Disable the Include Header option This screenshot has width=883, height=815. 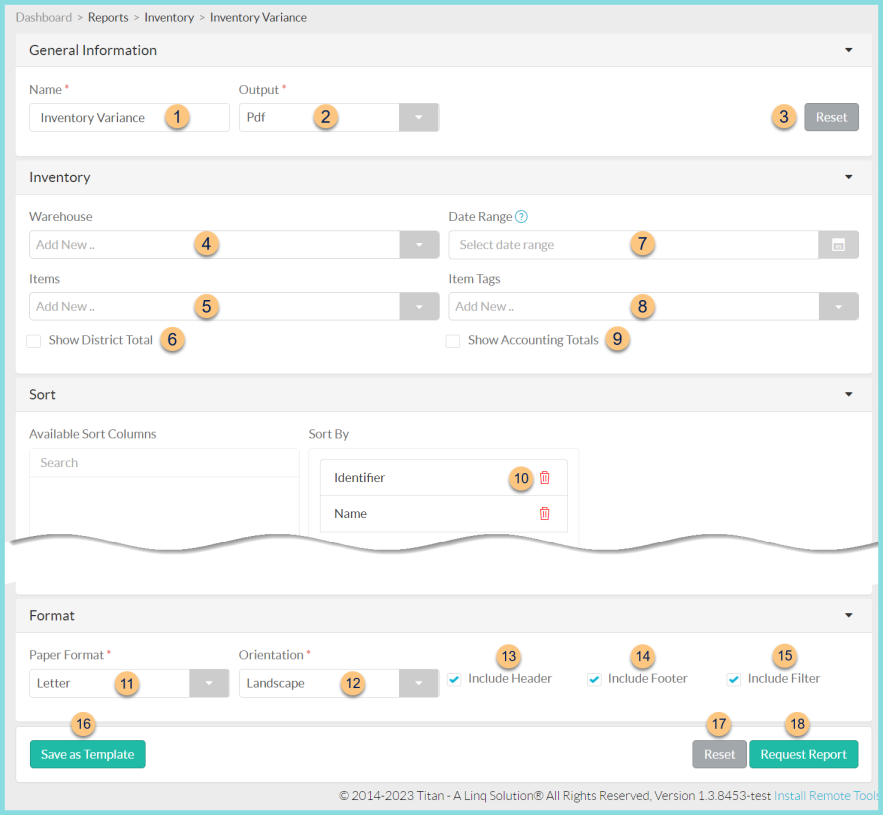pyautogui.click(x=454, y=679)
